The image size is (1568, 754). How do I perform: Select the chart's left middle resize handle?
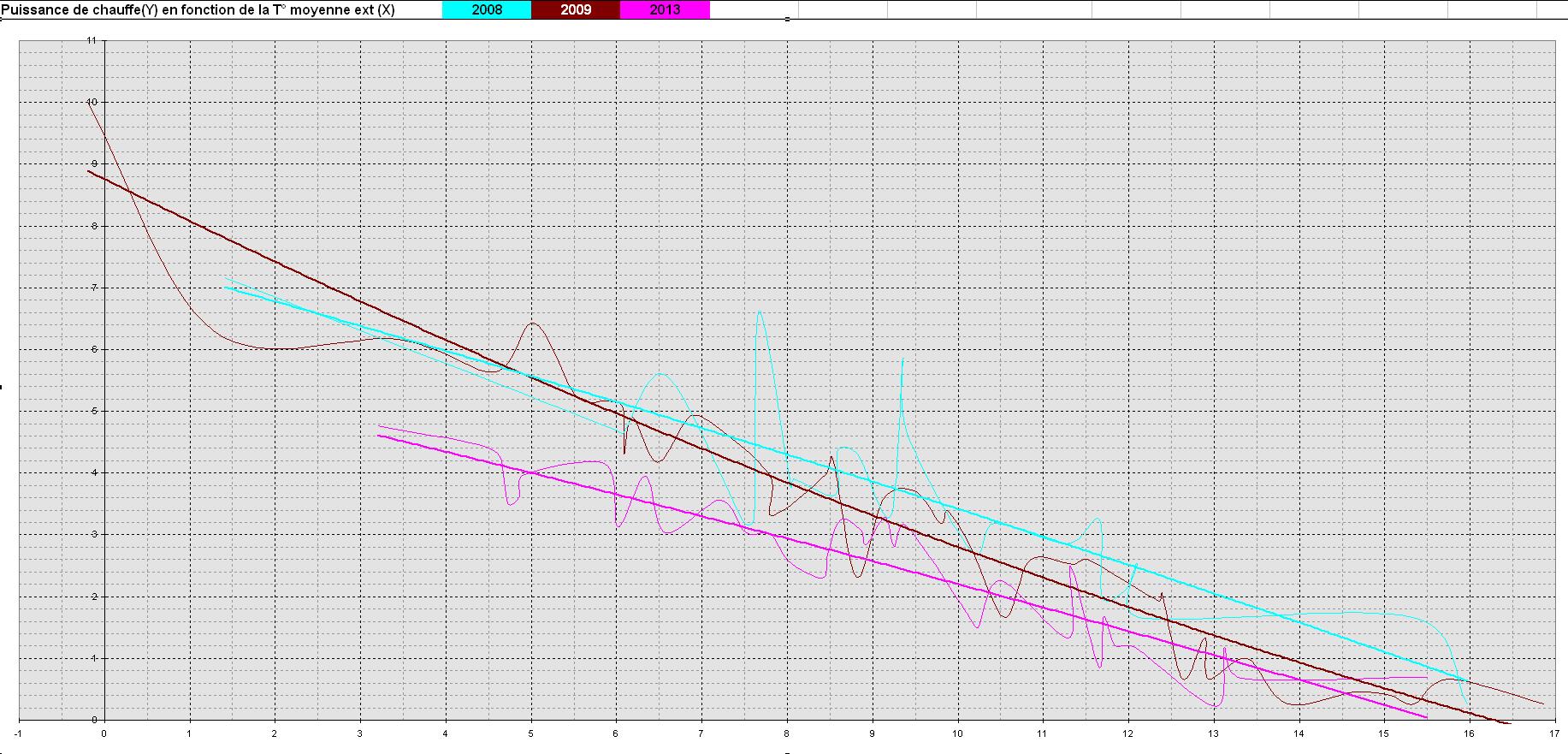point(2,387)
